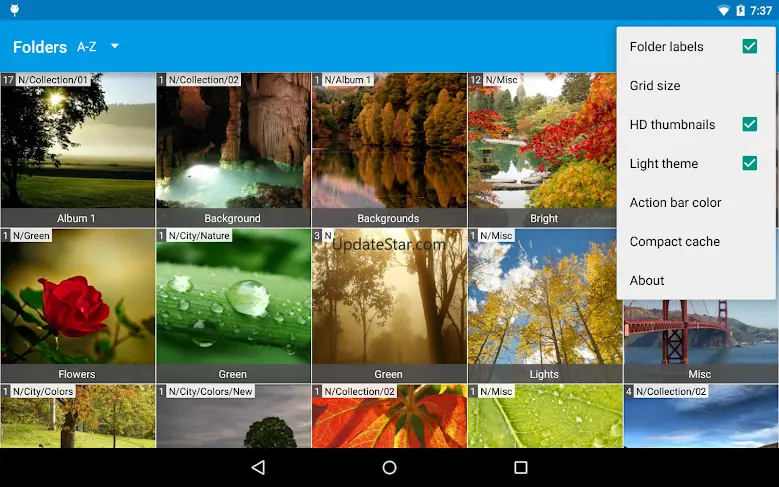
Task: Tap the Folders title in action bar
Action: pos(40,47)
